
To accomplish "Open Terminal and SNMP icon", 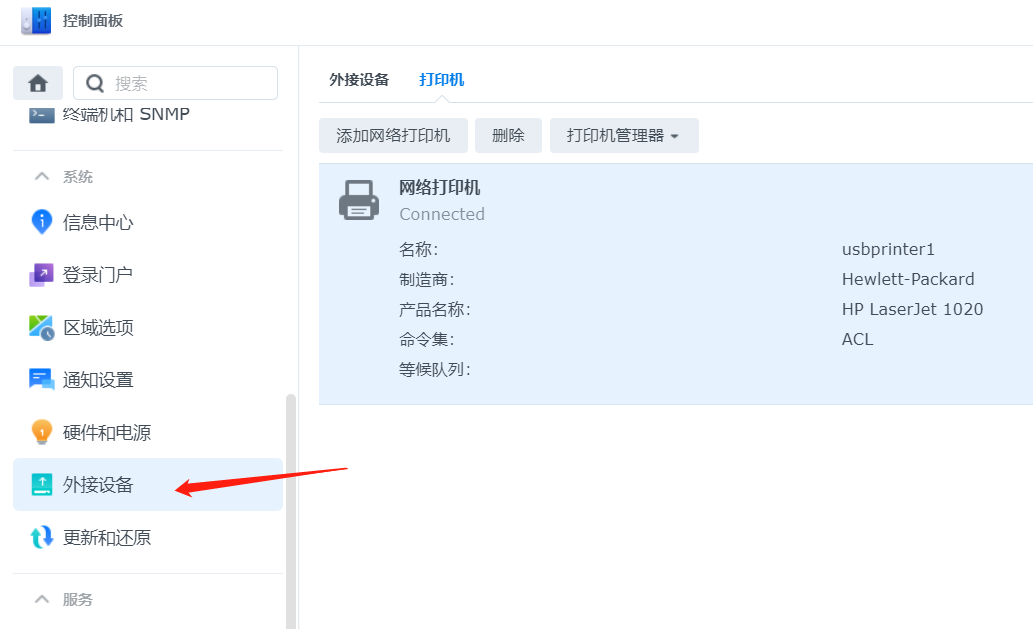I will (x=41, y=114).
